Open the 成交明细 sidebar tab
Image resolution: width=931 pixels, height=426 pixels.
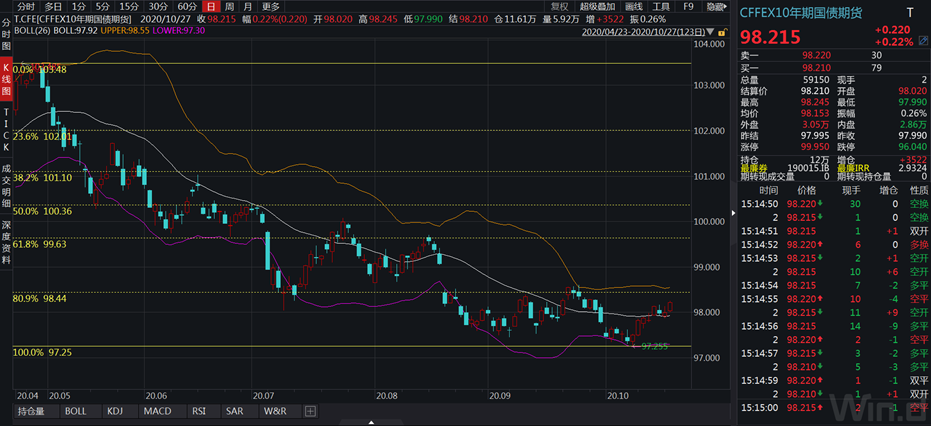coord(6,185)
